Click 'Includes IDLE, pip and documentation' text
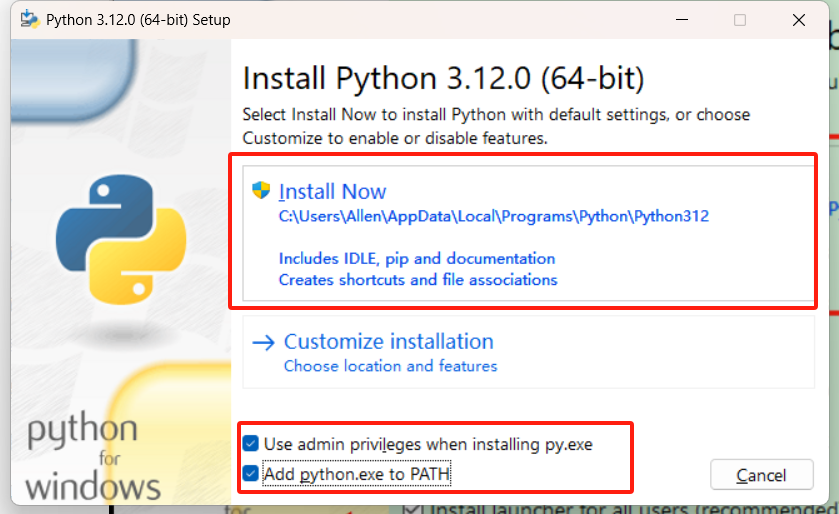The width and height of the screenshot is (839, 514). point(417,258)
